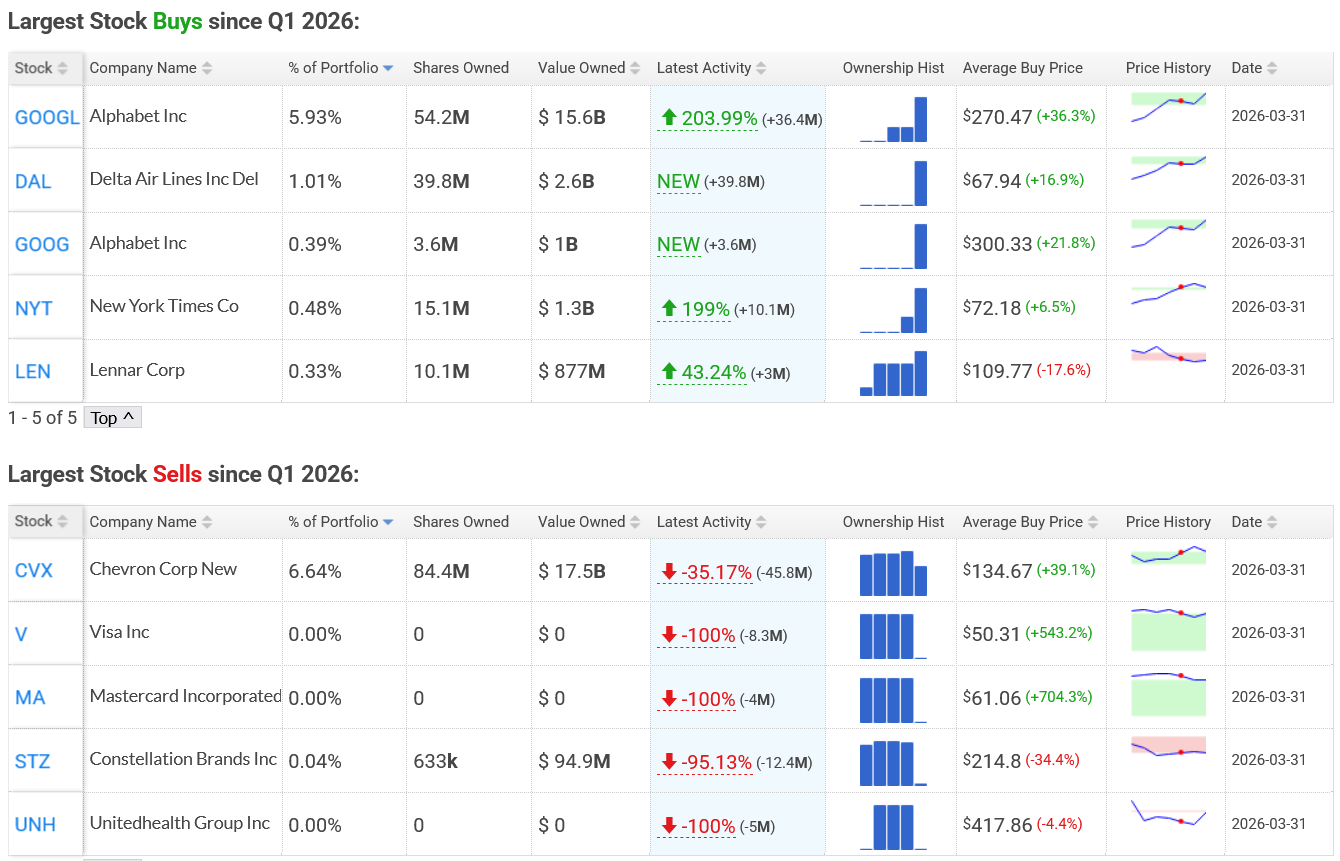Screen dimensions: 1340x861
Task: Click the Chevron Corp New name
Action: 163,569
